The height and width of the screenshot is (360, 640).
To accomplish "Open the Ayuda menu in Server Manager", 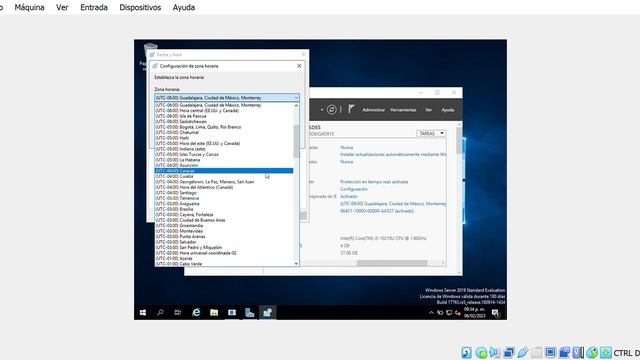I will 448,110.
